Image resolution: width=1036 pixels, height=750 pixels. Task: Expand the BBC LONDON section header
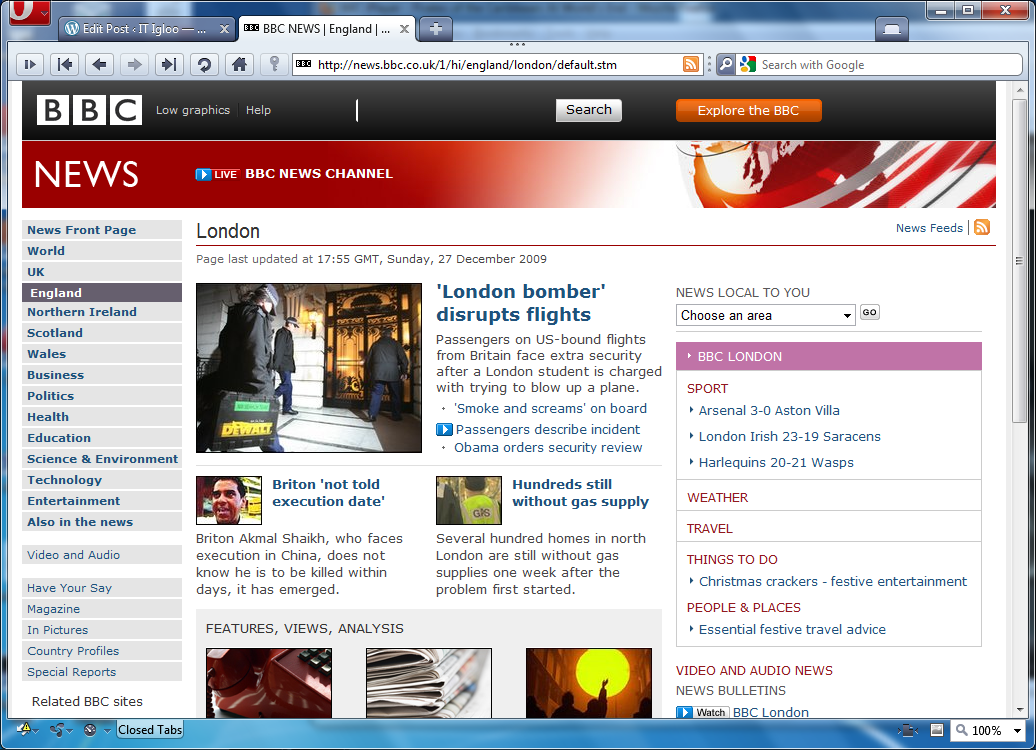(x=829, y=356)
